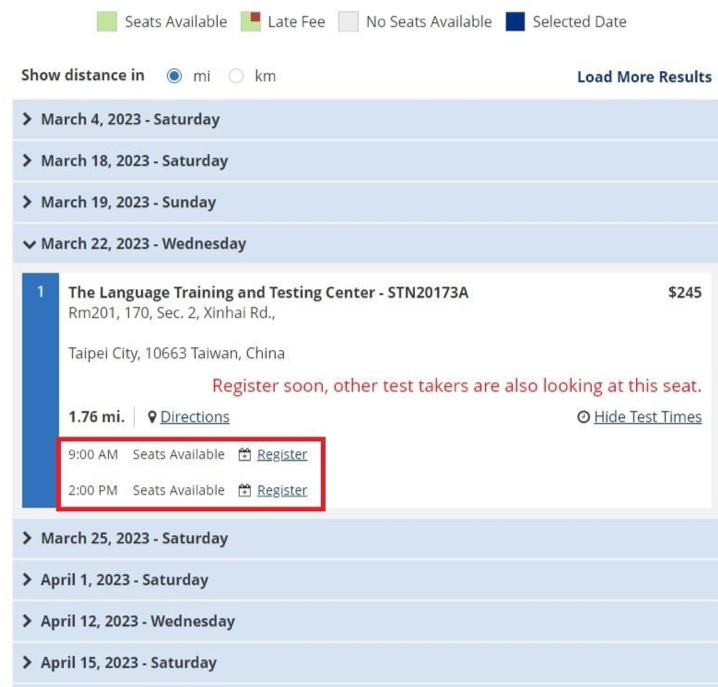The width and height of the screenshot is (718, 687).
Task: Expand March 4, 2023 - Saturday row
Action: [x=365, y=119]
